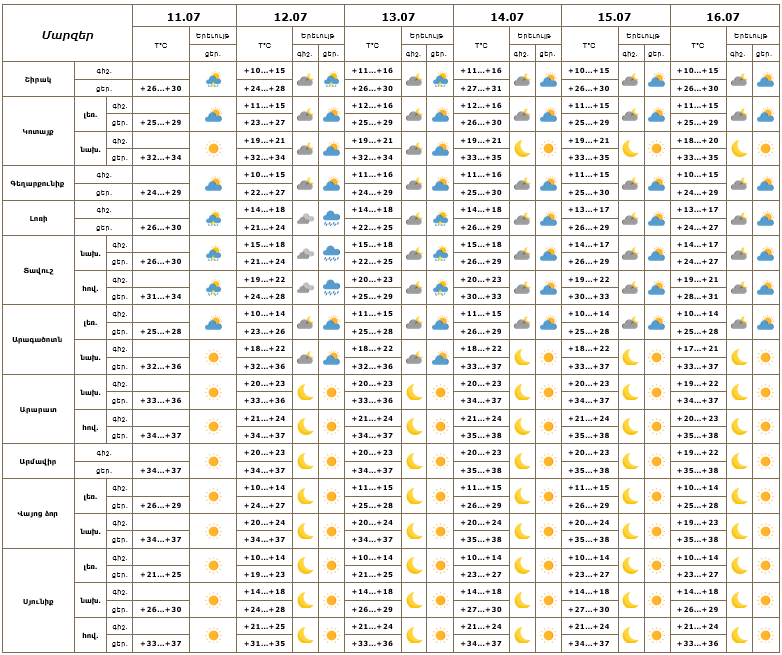Click the Շիրակ thunderstorm icon for 11.07

pos(213,80)
